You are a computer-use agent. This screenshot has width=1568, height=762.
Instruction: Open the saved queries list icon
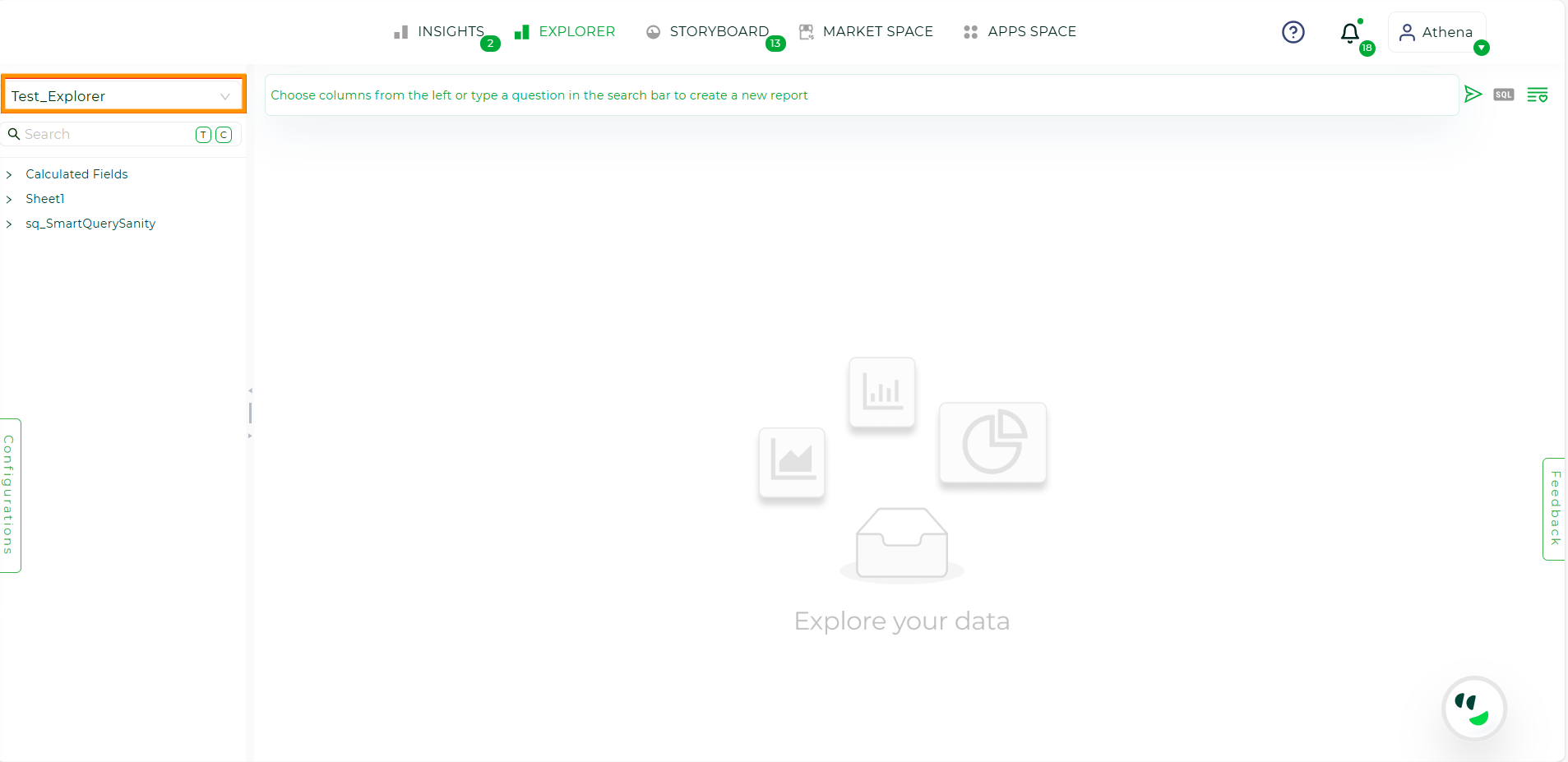click(1538, 94)
